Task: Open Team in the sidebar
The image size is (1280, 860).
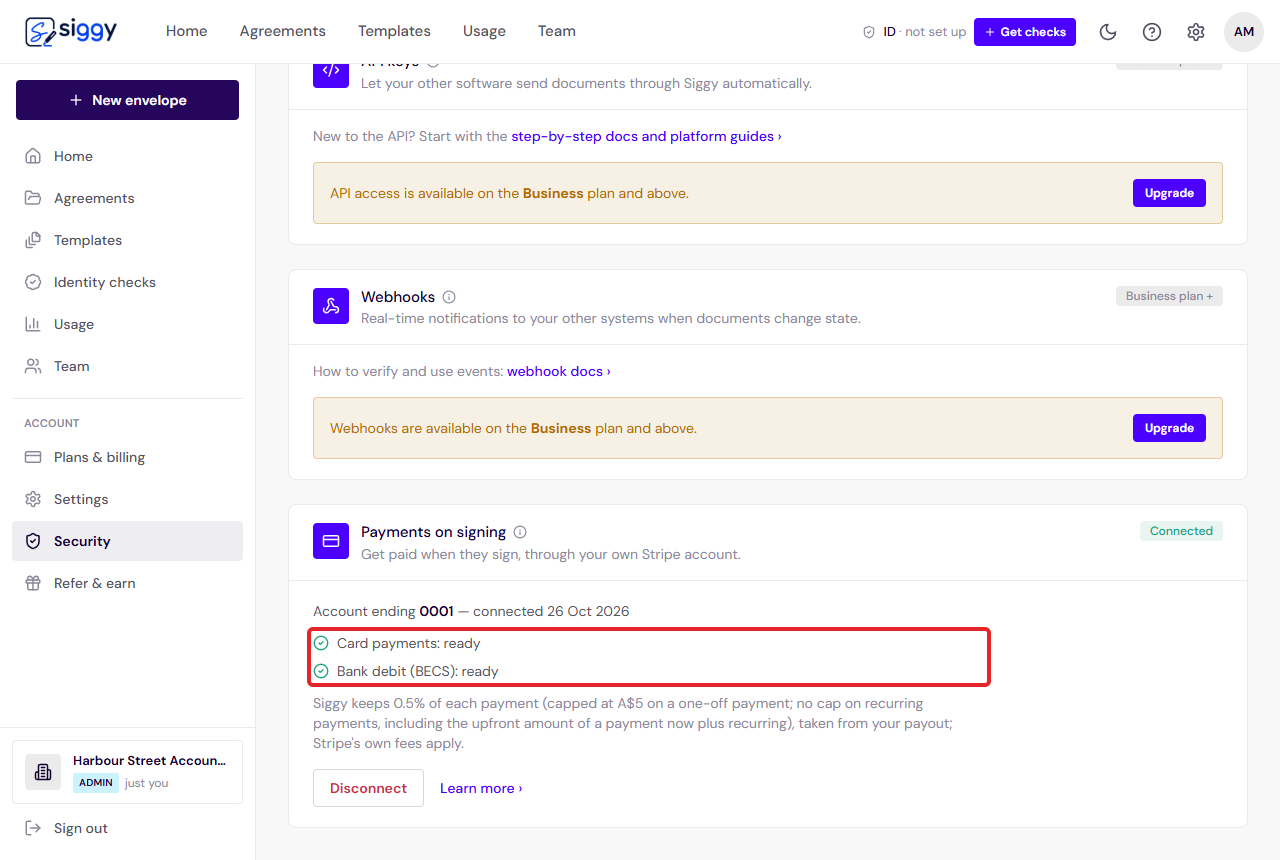Action: 127,366
